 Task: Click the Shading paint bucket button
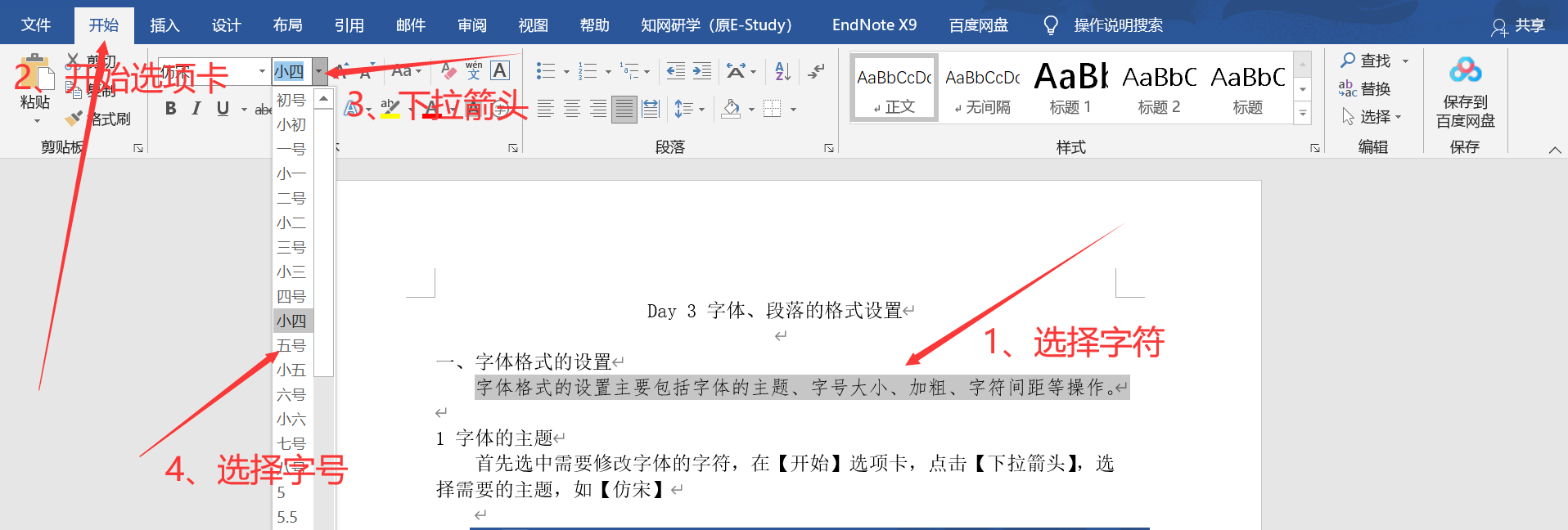pyautogui.click(x=732, y=109)
